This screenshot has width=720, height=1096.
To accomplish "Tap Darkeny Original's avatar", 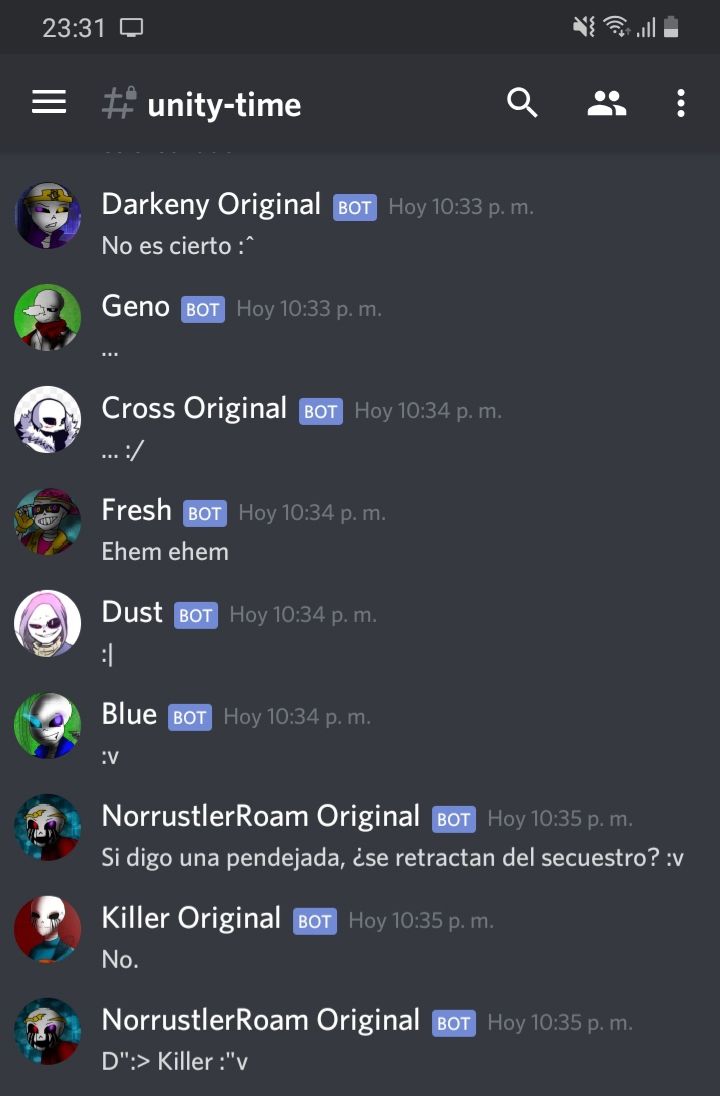I will click(x=48, y=215).
